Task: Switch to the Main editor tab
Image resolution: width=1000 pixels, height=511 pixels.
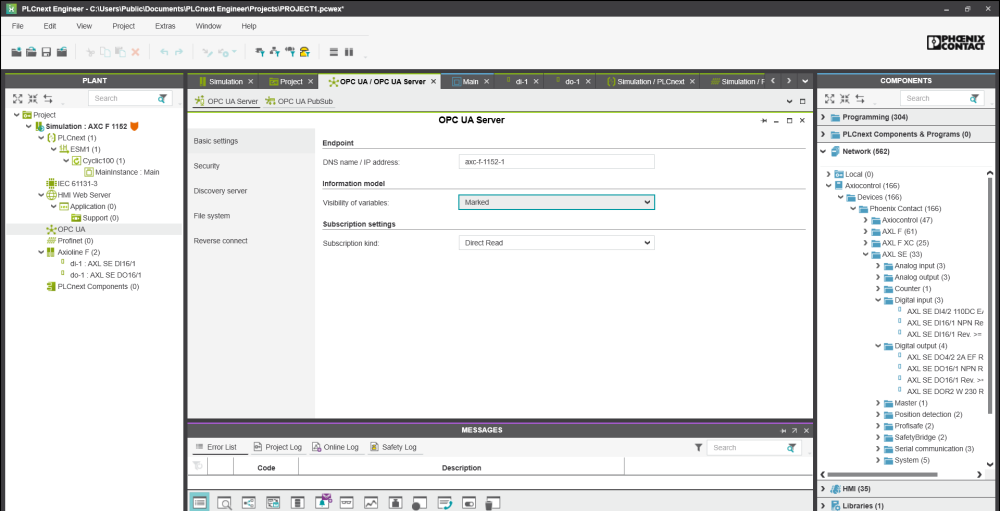Action: 469,81
